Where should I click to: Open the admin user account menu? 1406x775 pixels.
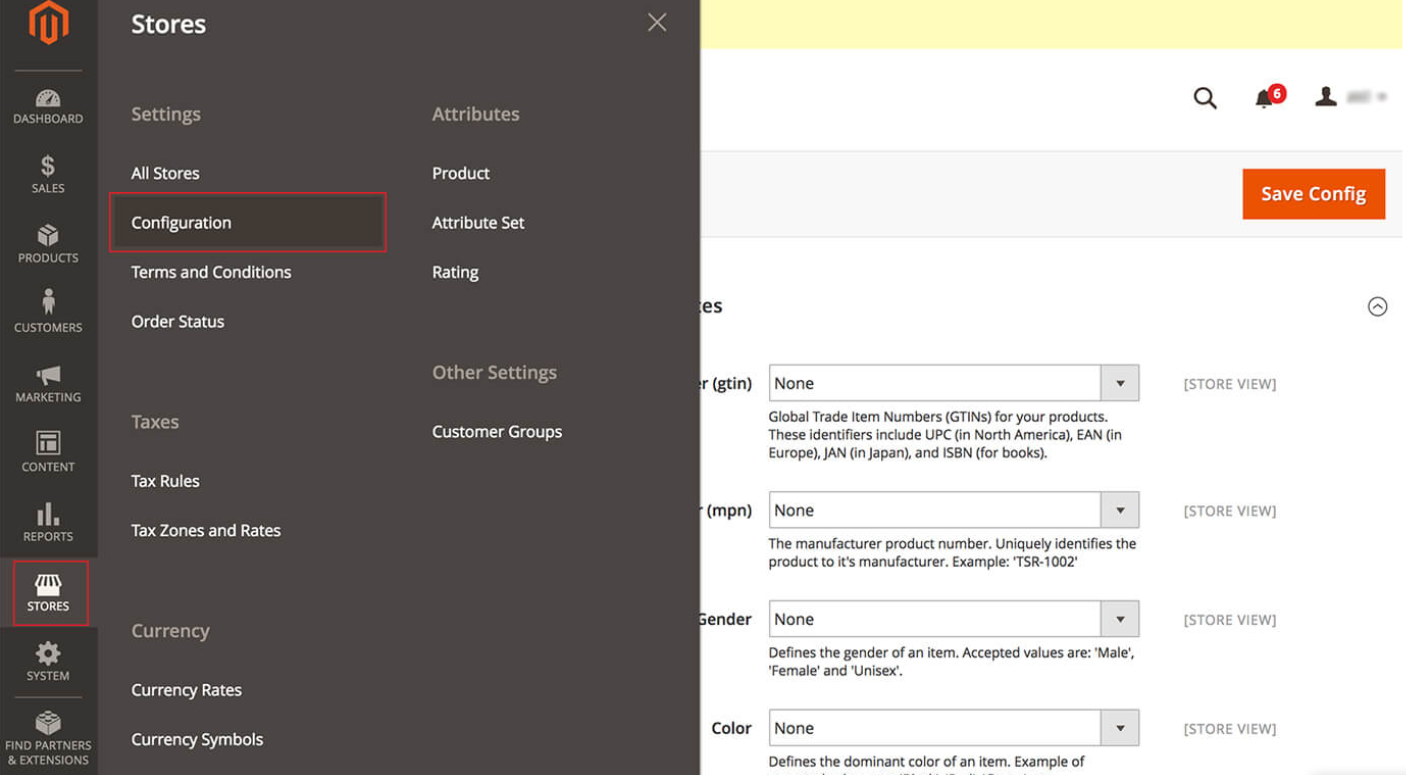click(x=1351, y=97)
